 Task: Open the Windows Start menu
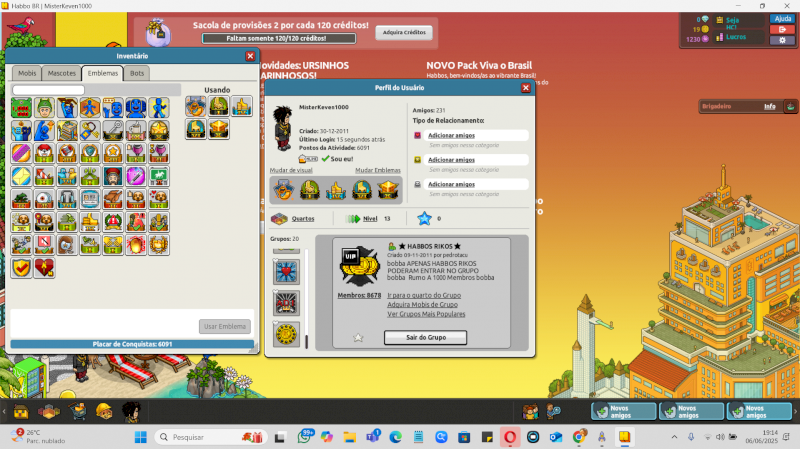[140, 437]
